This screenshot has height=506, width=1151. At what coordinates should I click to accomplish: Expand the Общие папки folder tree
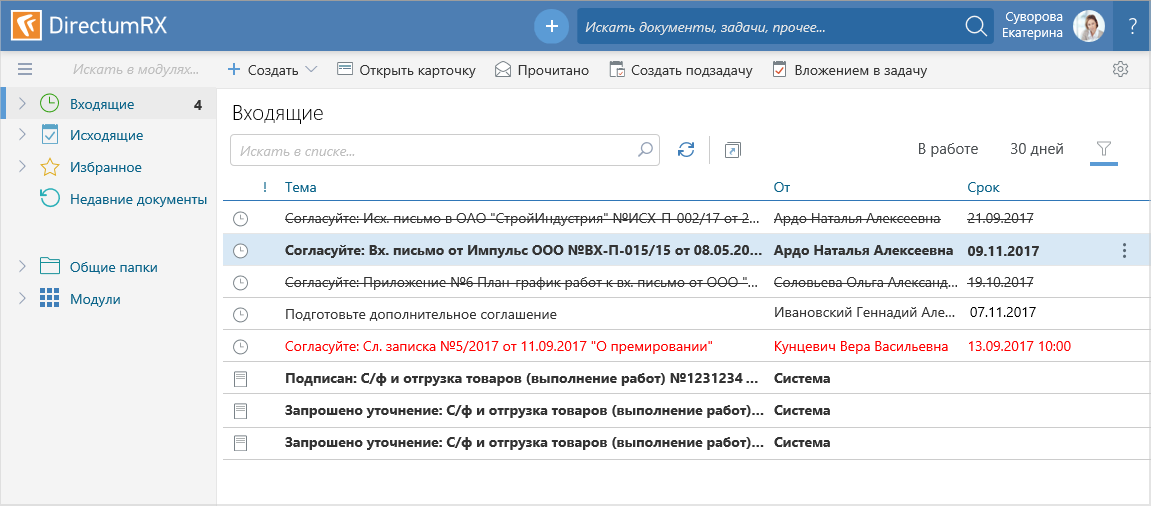click(22, 267)
